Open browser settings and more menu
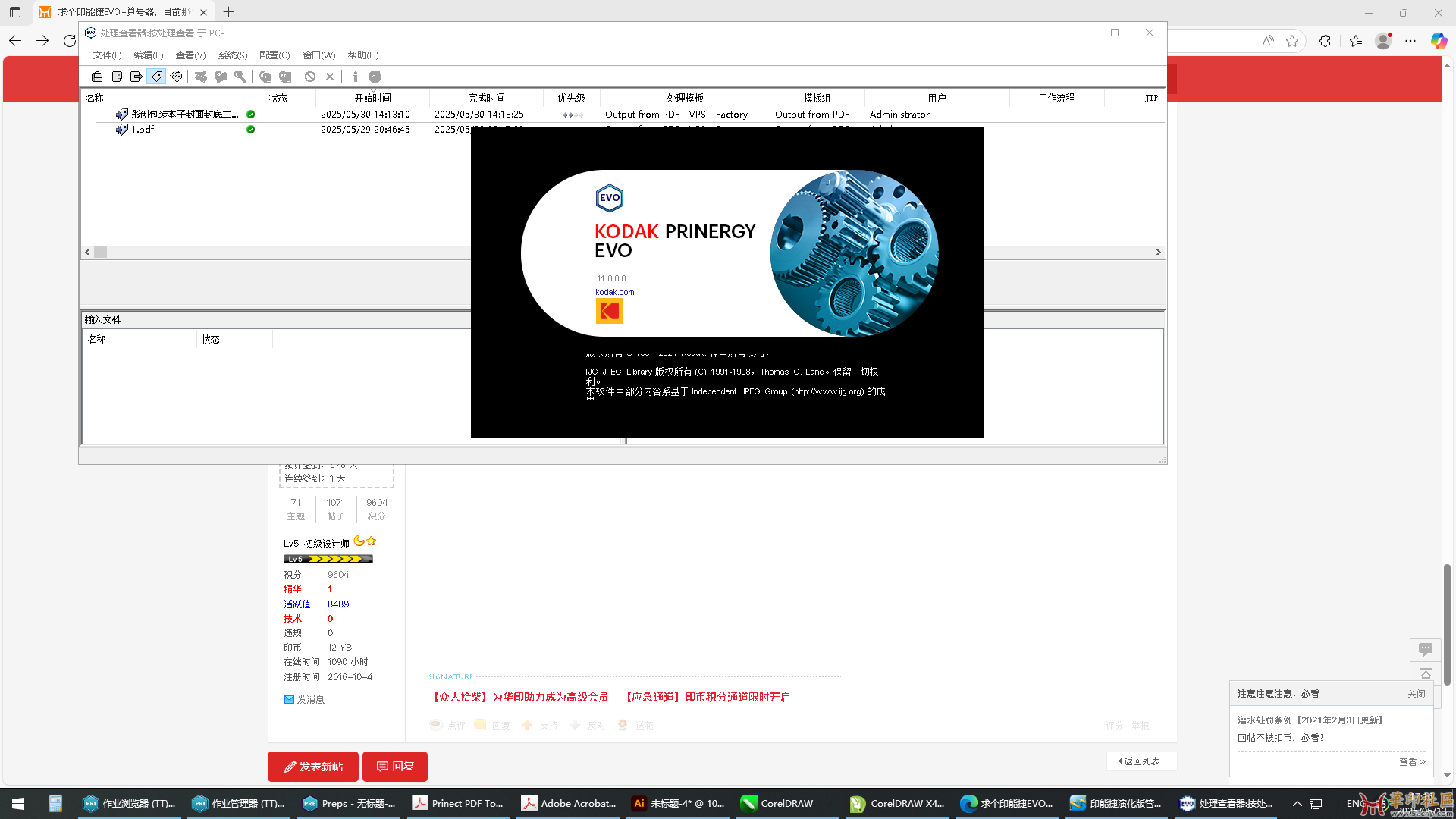 pyautogui.click(x=1410, y=41)
